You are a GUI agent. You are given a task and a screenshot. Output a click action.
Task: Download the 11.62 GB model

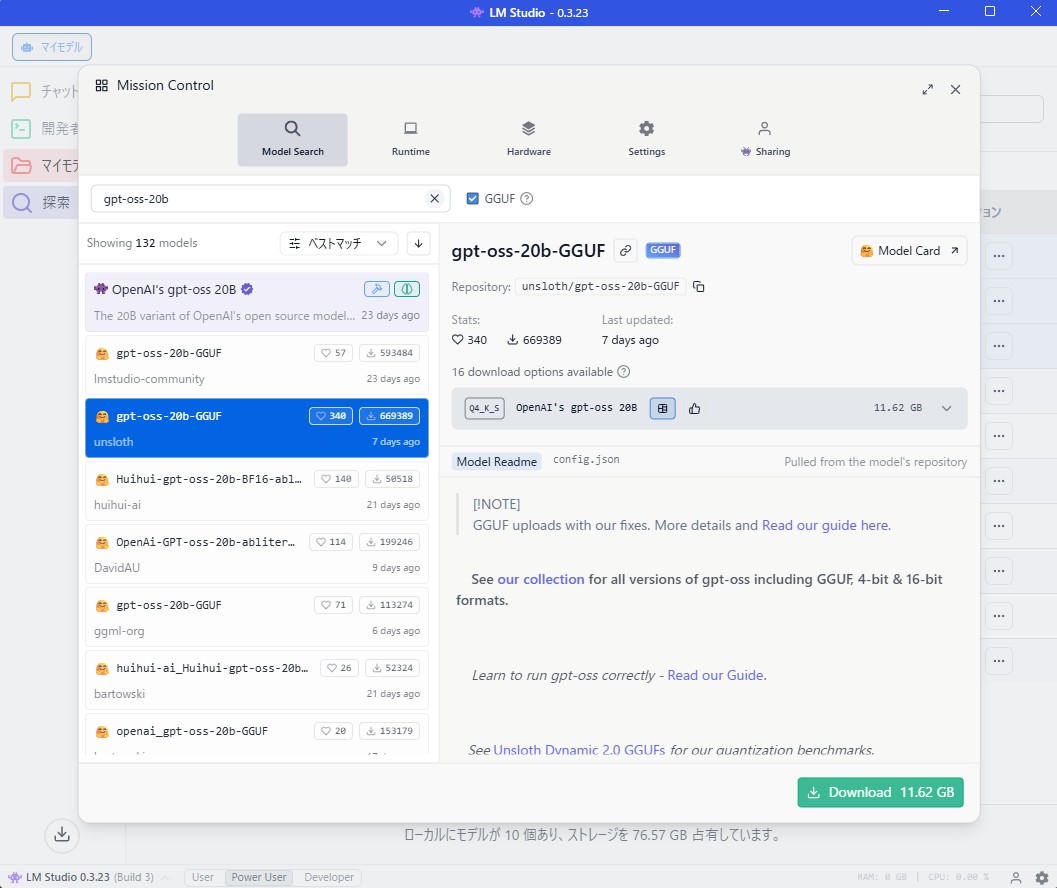(x=880, y=792)
